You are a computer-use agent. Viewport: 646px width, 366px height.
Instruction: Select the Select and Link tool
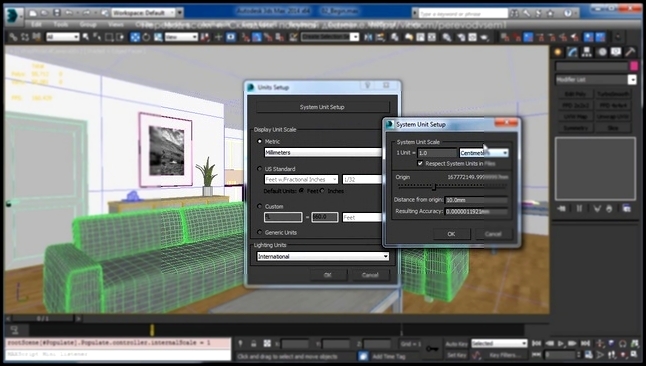(x=13, y=37)
